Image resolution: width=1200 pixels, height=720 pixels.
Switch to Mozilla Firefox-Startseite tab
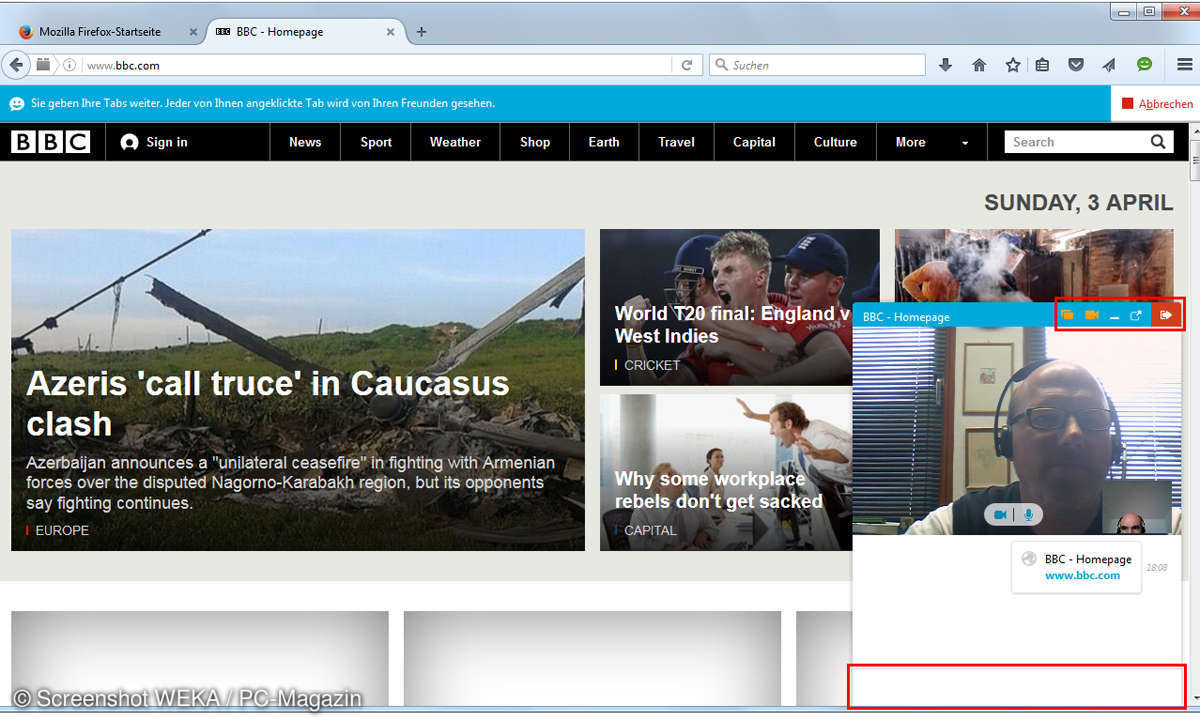click(x=100, y=32)
